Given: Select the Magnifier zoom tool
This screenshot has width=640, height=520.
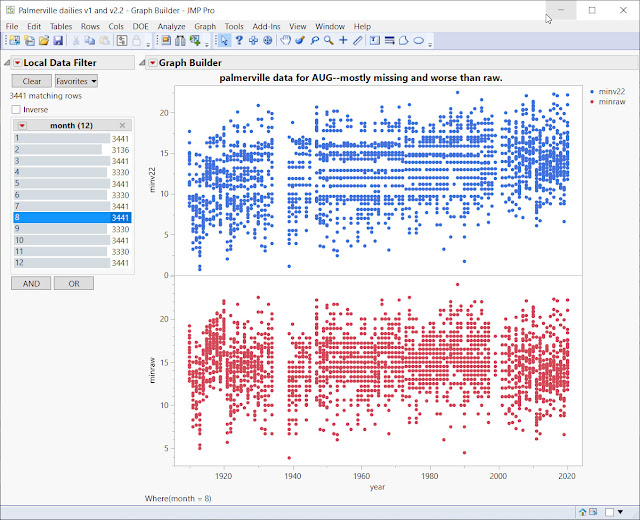Looking at the screenshot, I should [329, 40].
